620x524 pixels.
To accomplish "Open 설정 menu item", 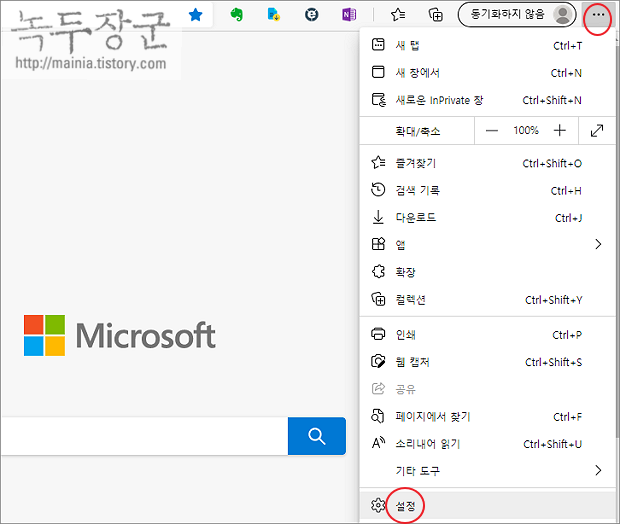I will tap(487, 505).
